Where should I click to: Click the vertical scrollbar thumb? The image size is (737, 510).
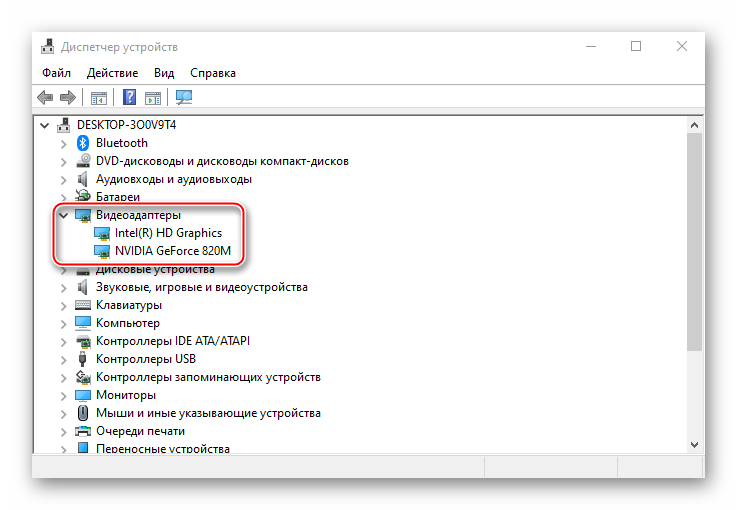click(x=694, y=242)
